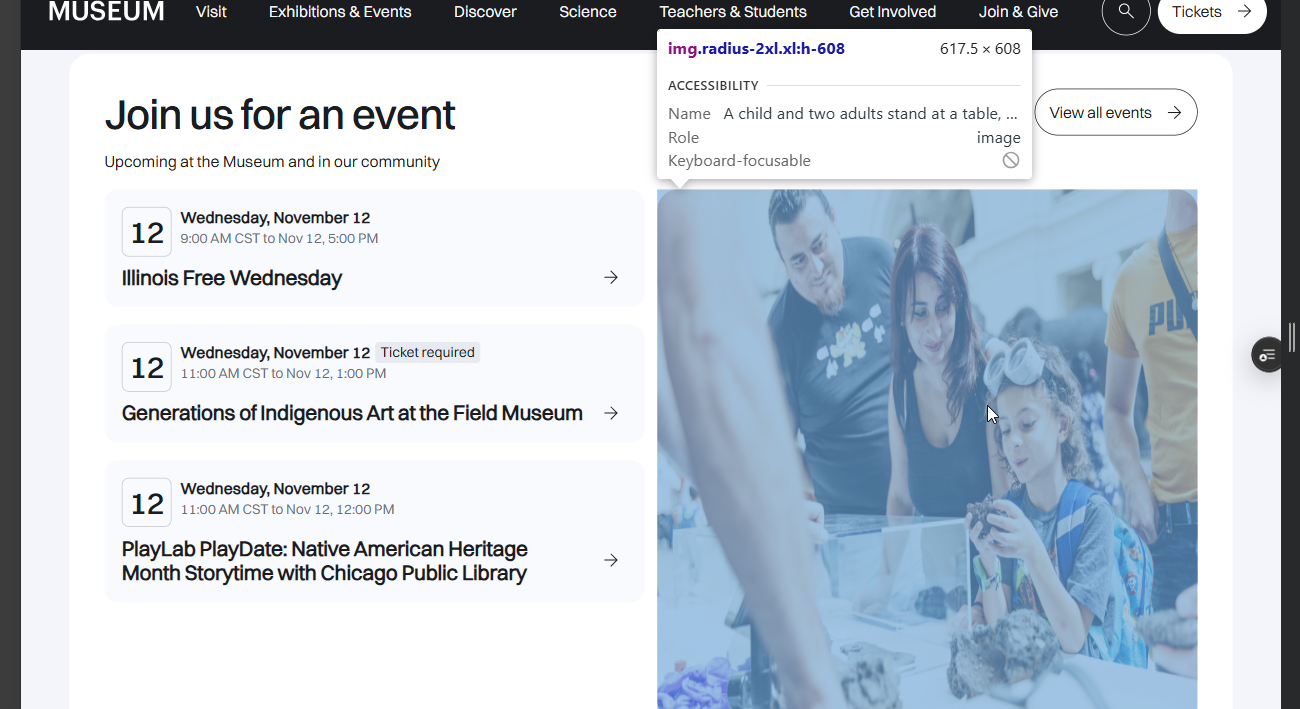Click the date badge on Illinois Free Wednesday card

tap(147, 232)
